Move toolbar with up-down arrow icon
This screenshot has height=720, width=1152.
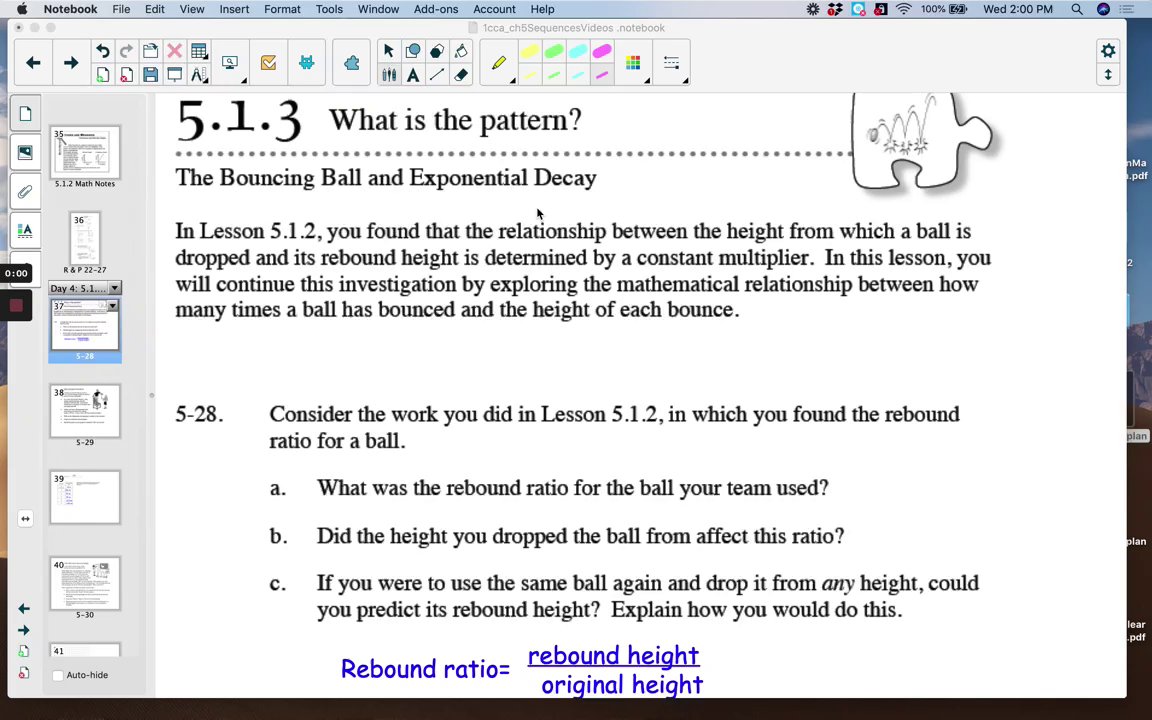click(x=1108, y=75)
